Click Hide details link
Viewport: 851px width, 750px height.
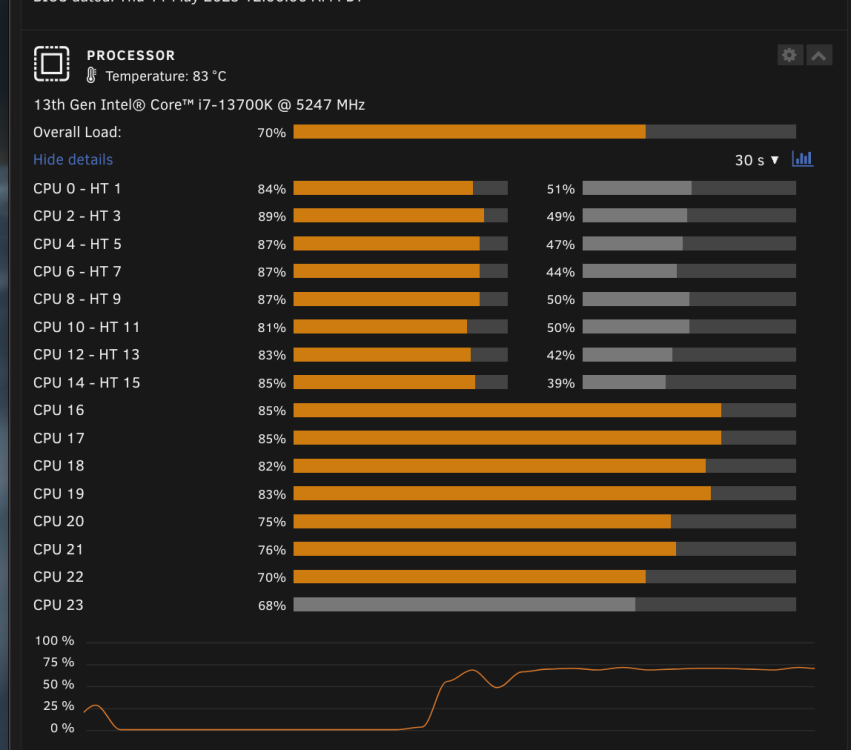point(73,160)
